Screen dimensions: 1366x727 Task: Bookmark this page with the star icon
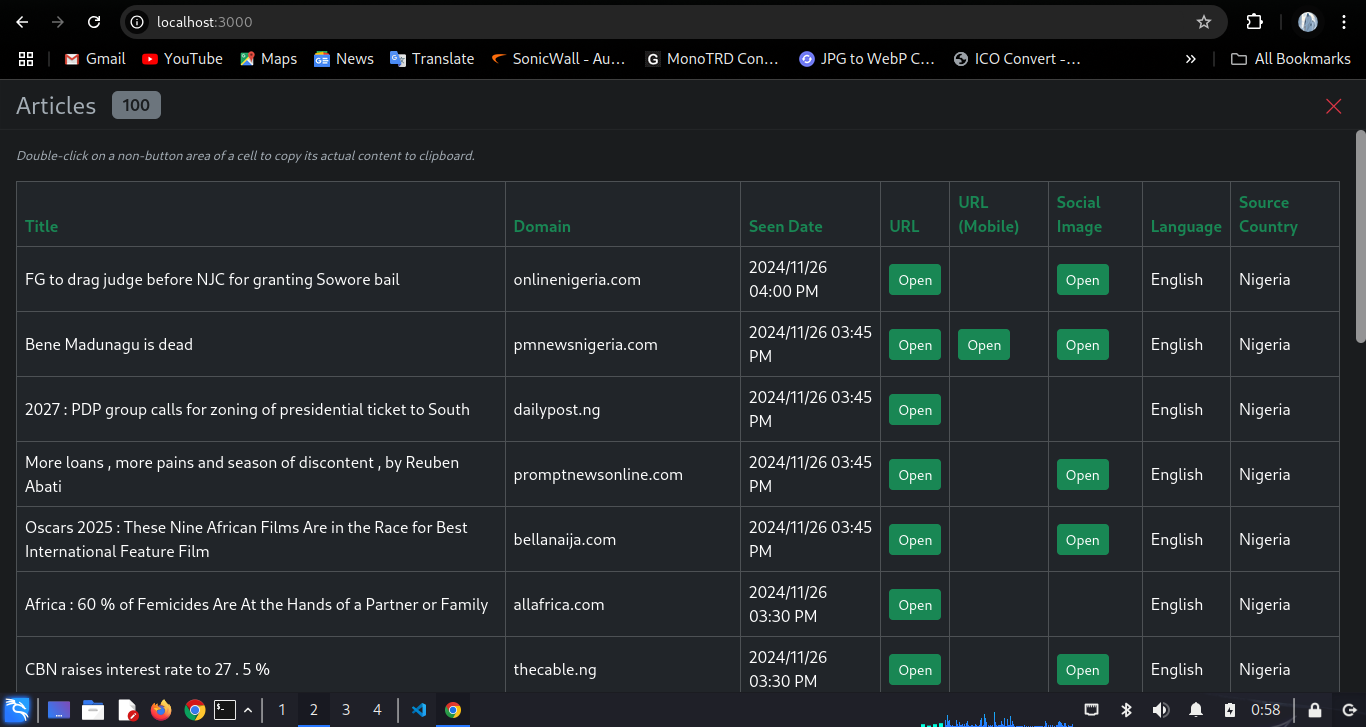point(1204,22)
